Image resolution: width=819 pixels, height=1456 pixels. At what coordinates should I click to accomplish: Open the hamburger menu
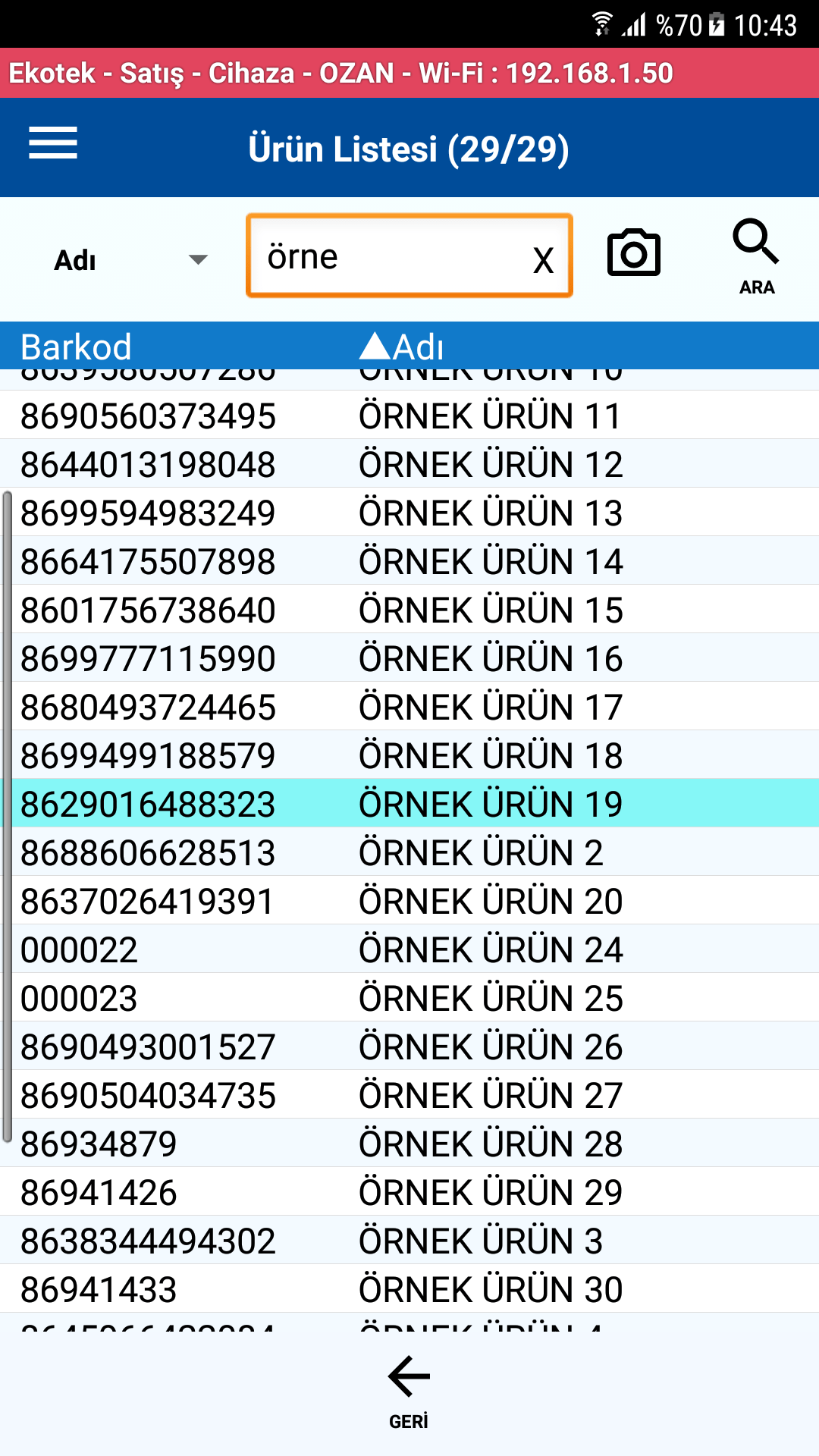coord(53,143)
